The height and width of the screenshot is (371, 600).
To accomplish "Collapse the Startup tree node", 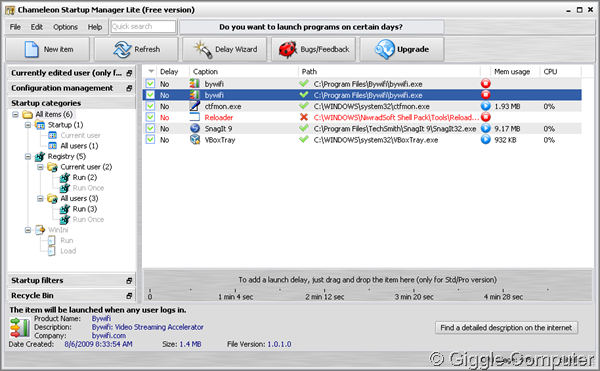I will [28, 125].
